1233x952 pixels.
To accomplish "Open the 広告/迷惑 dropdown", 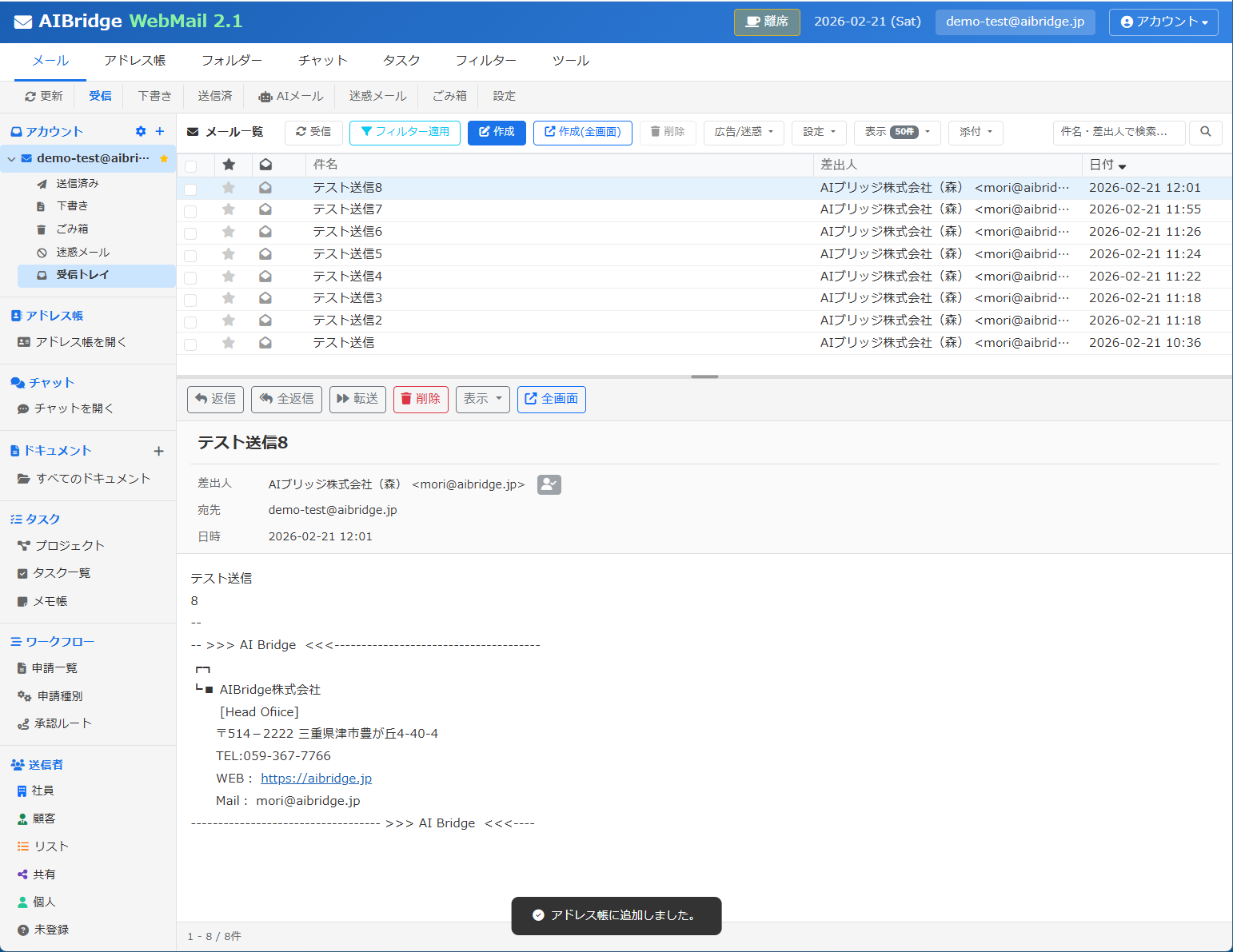I will [x=743, y=133].
